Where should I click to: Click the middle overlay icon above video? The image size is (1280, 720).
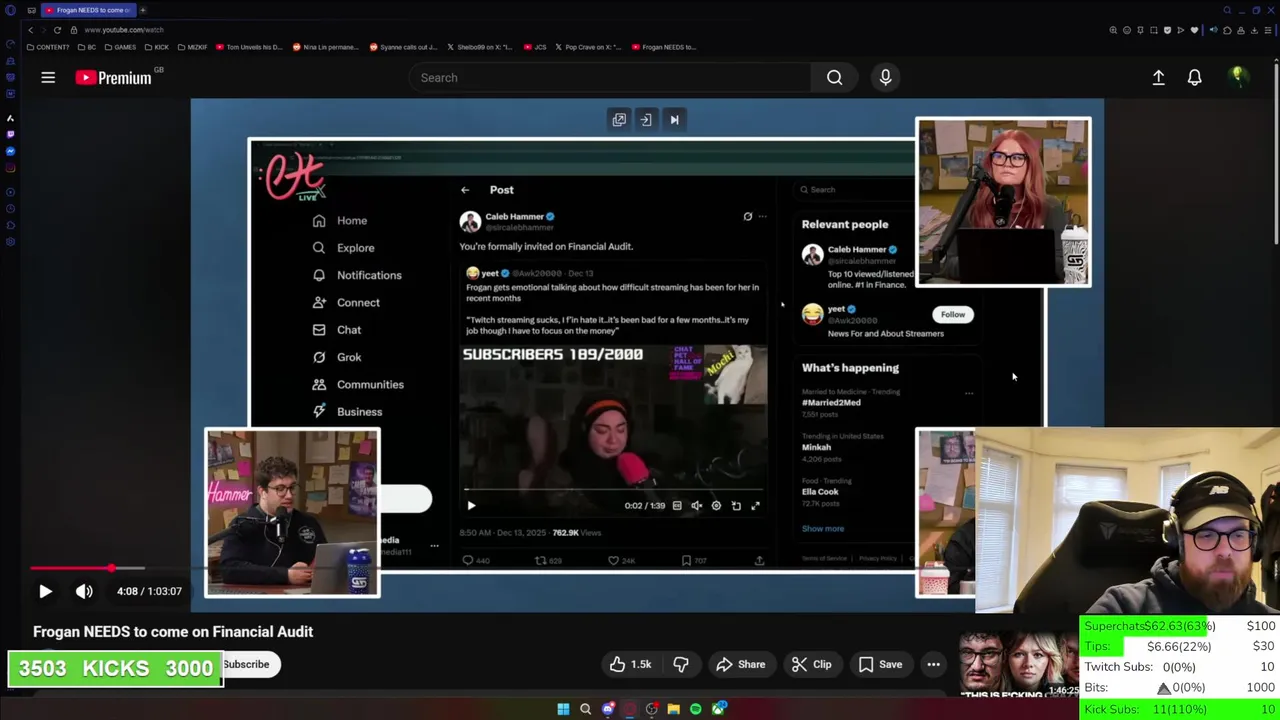click(646, 120)
